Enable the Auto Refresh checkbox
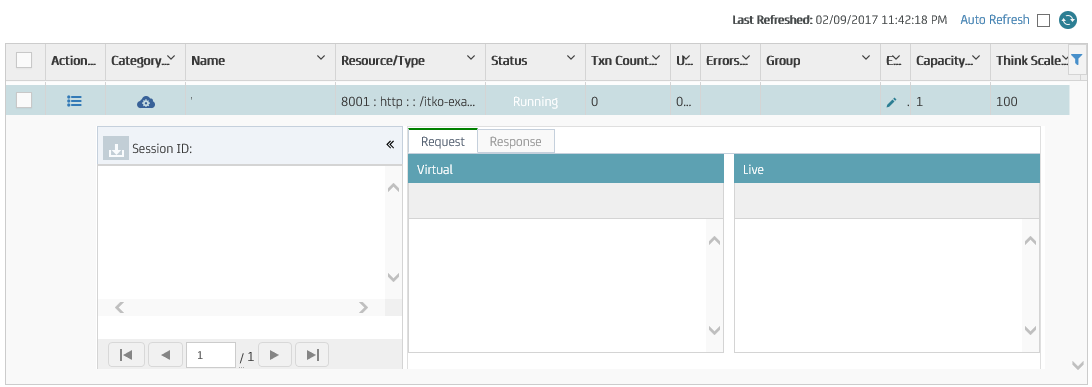 pos(1043,21)
